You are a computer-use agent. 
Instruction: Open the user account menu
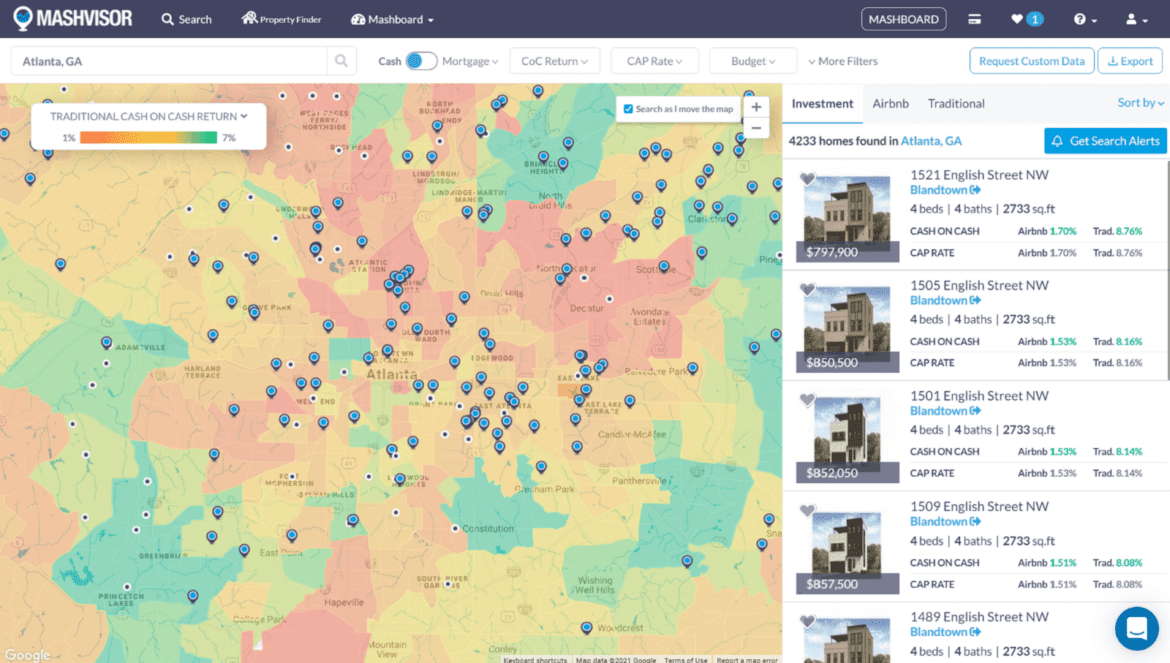[x=1131, y=18]
